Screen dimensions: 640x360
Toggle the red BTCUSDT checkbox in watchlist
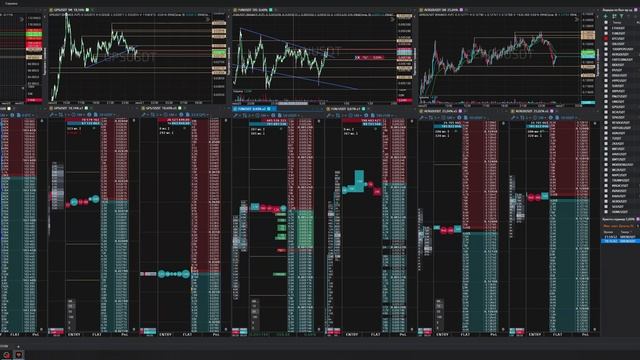coord(606,38)
